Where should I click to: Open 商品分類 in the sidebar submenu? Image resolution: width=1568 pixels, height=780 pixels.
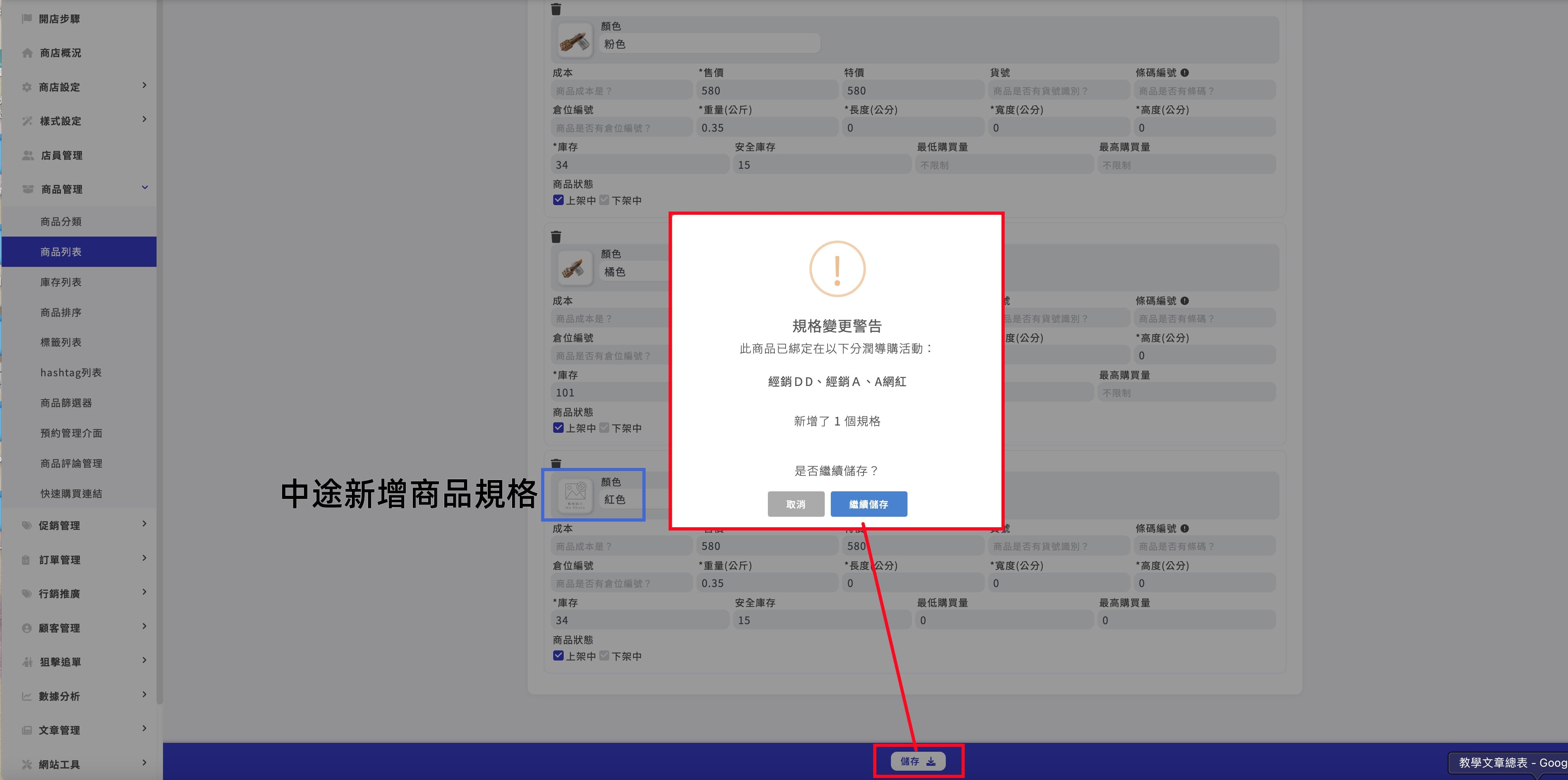(x=79, y=222)
